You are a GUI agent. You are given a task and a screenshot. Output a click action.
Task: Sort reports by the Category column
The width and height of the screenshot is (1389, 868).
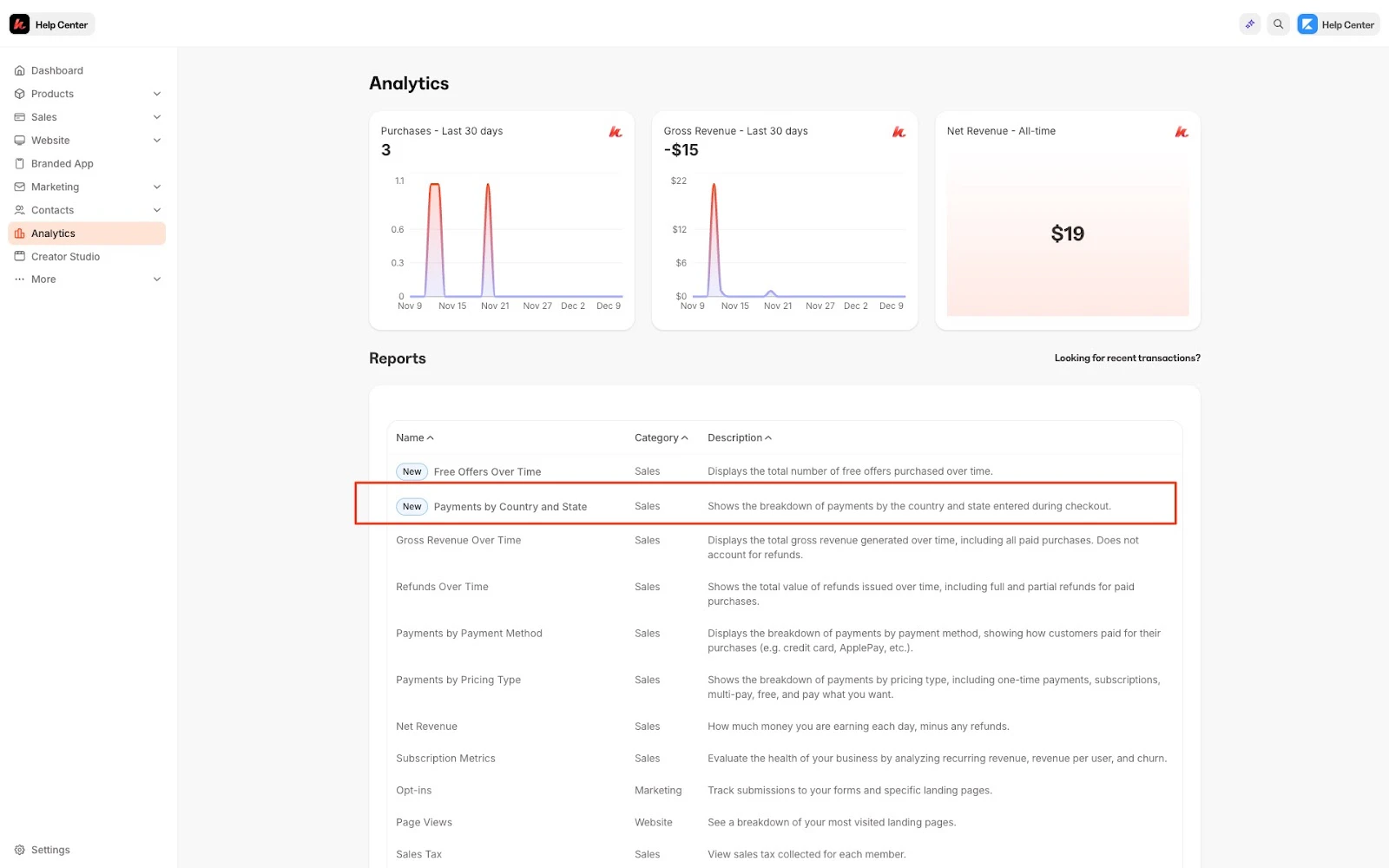(662, 437)
